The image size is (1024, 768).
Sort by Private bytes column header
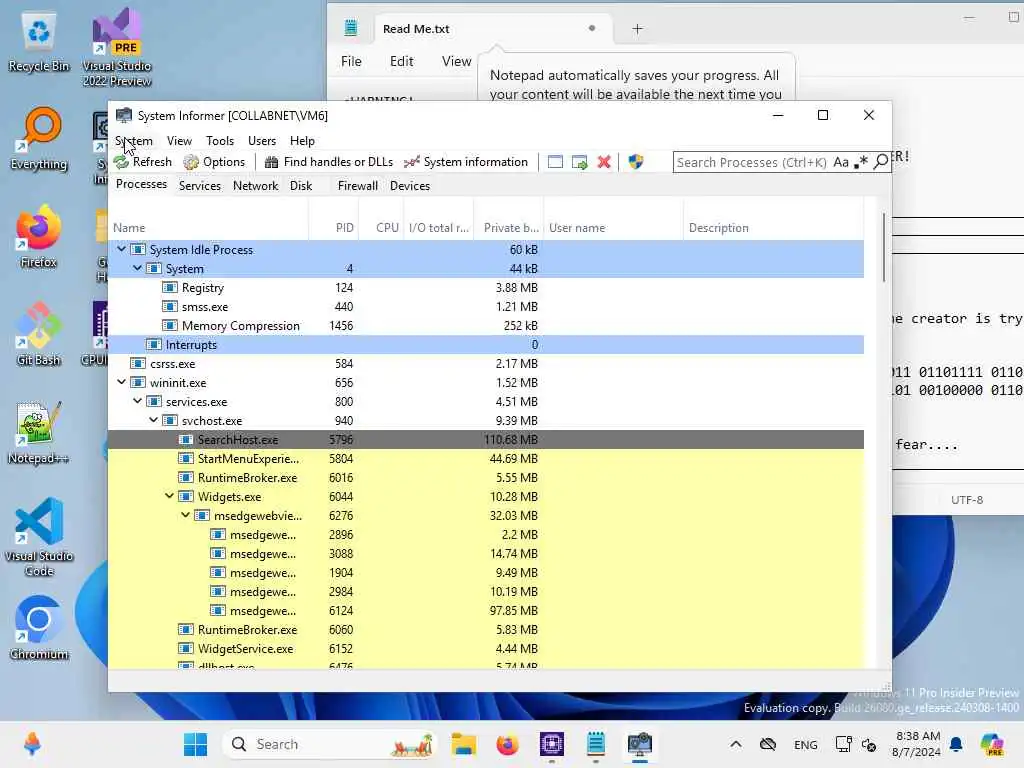509,227
